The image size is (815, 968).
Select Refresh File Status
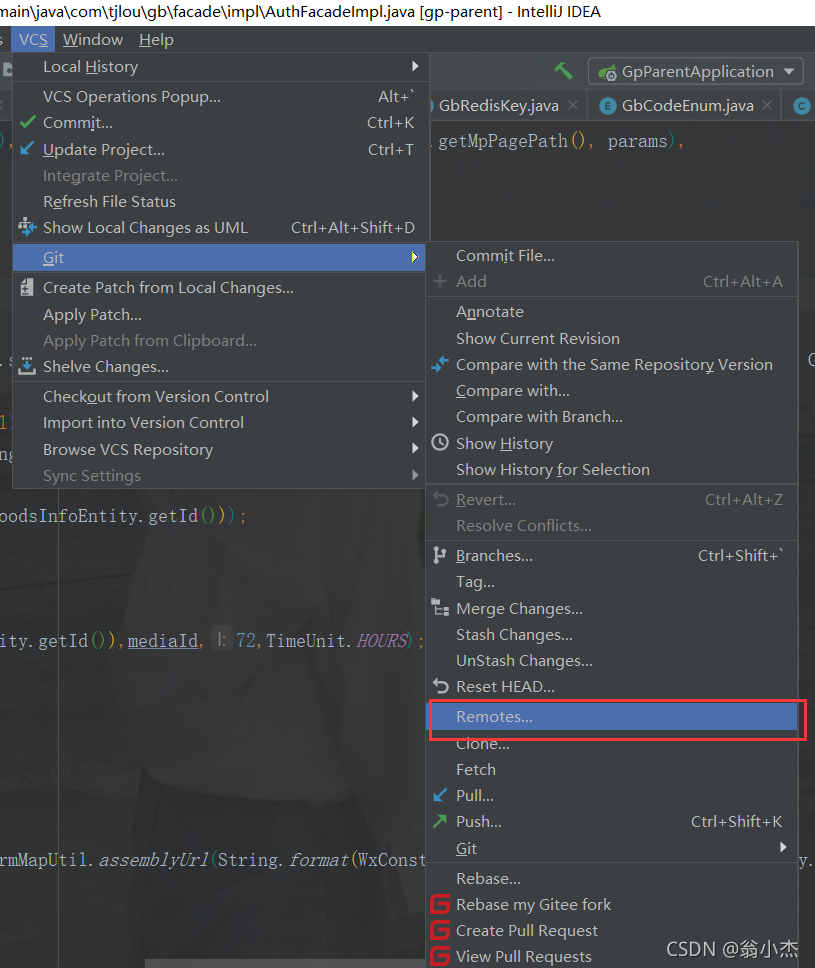pyautogui.click(x=221, y=201)
